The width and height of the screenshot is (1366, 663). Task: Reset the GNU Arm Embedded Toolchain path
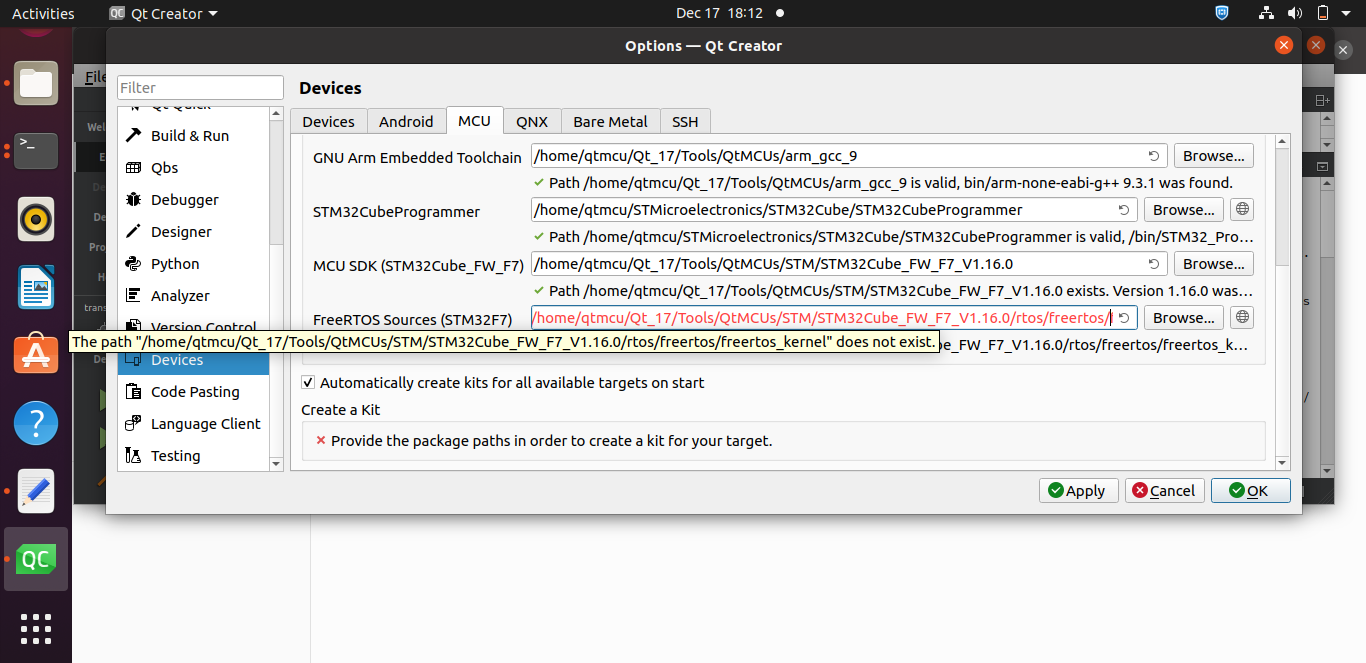coord(1154,156)
